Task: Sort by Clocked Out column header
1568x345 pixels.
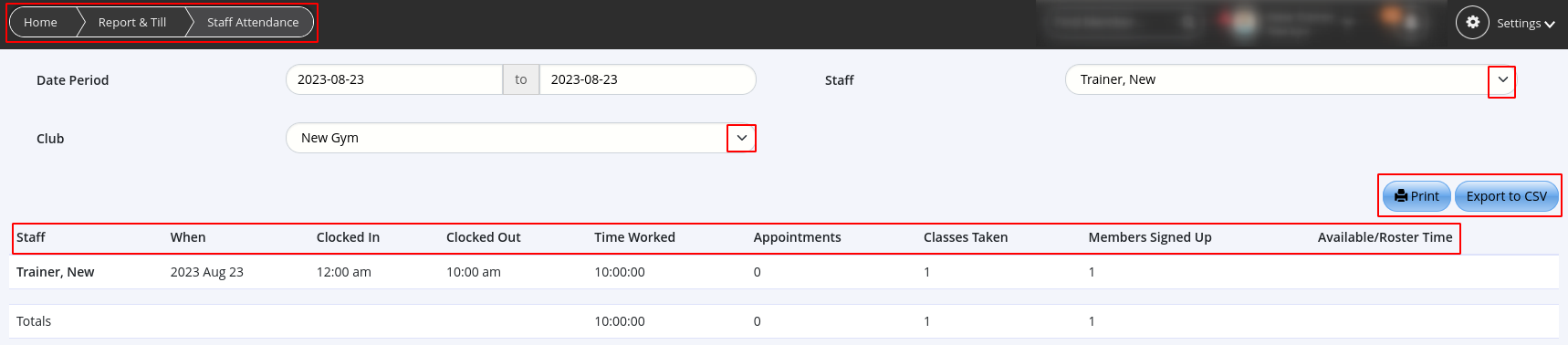Action: coord(484,237)
